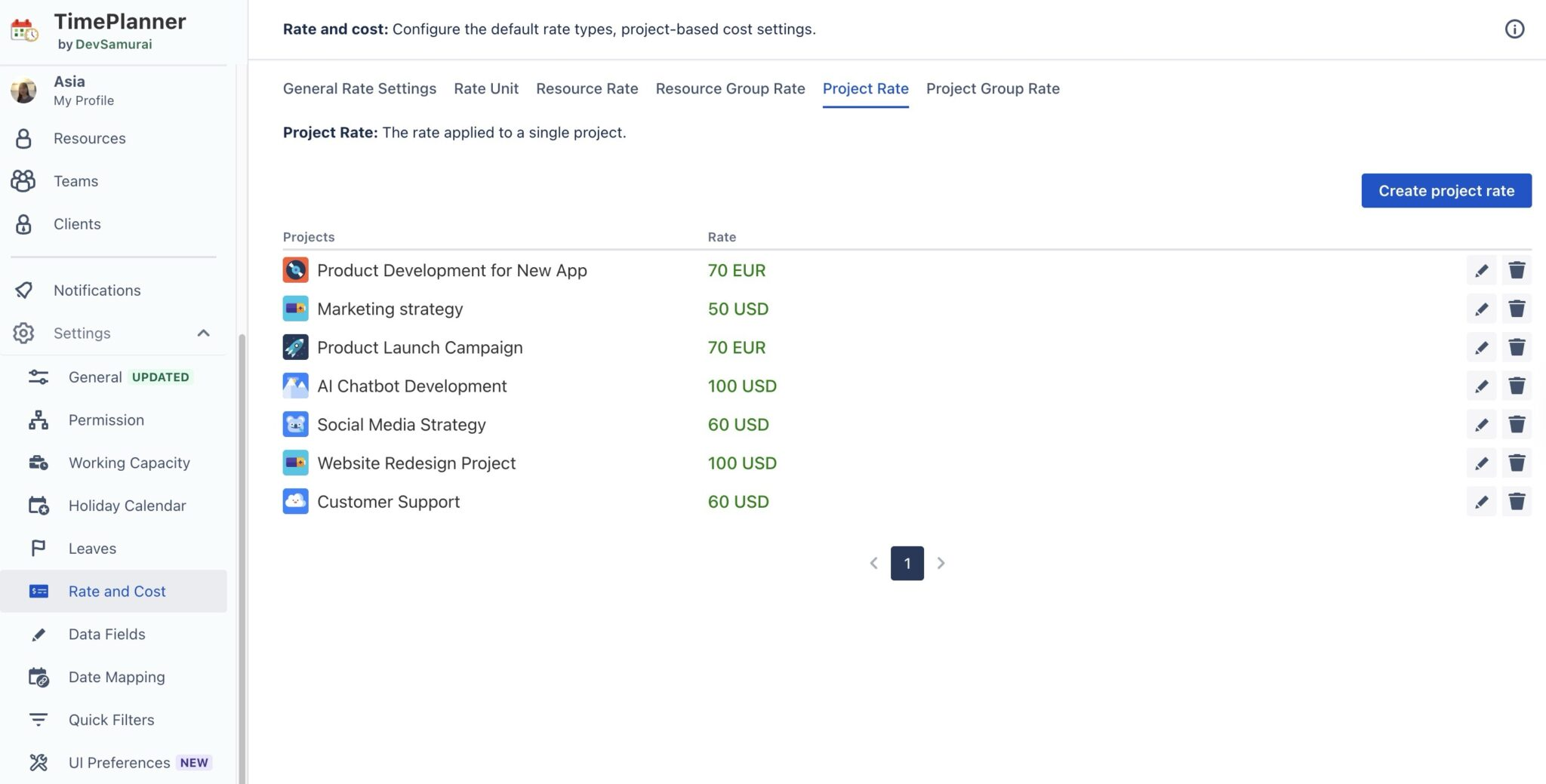Delete the Customer Support project rate

pos(1516,502)
